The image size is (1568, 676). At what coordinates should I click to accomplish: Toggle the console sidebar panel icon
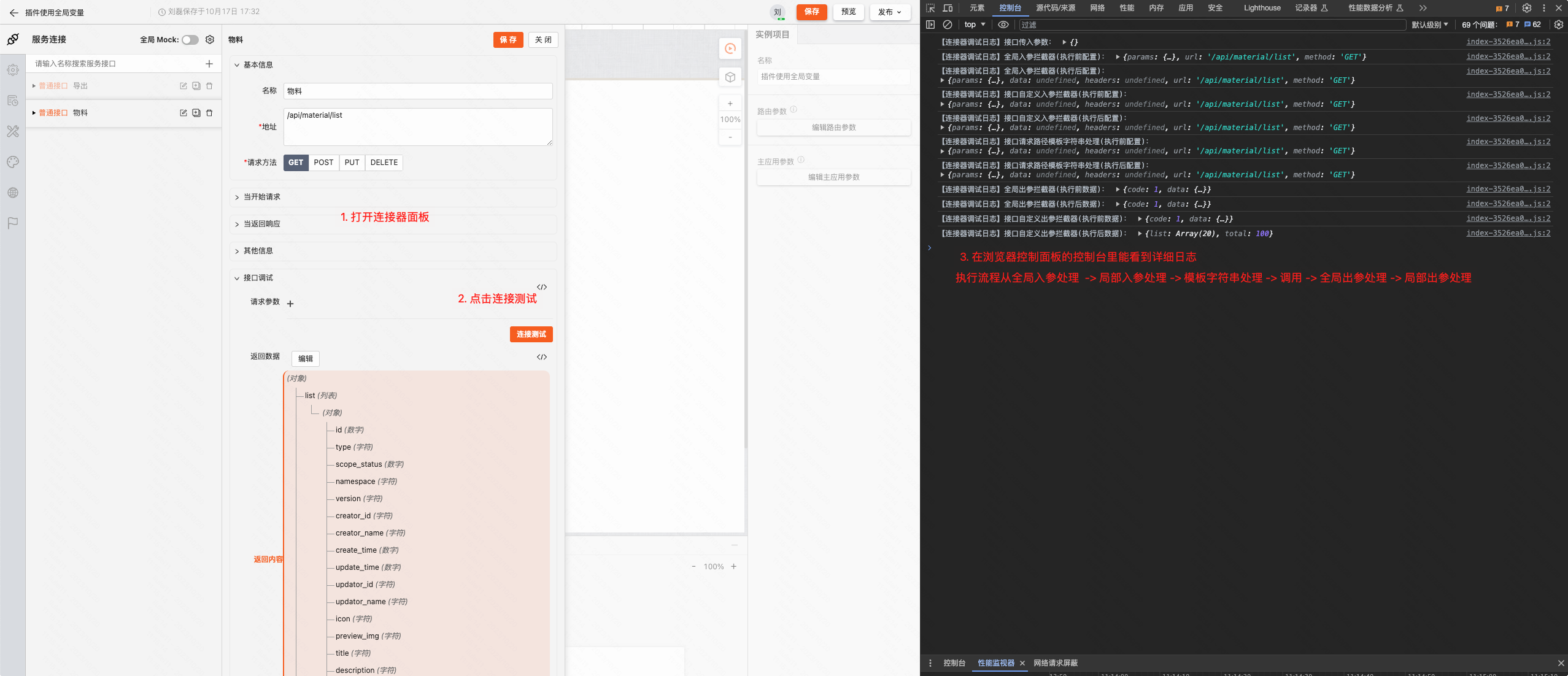coord(930,25)
